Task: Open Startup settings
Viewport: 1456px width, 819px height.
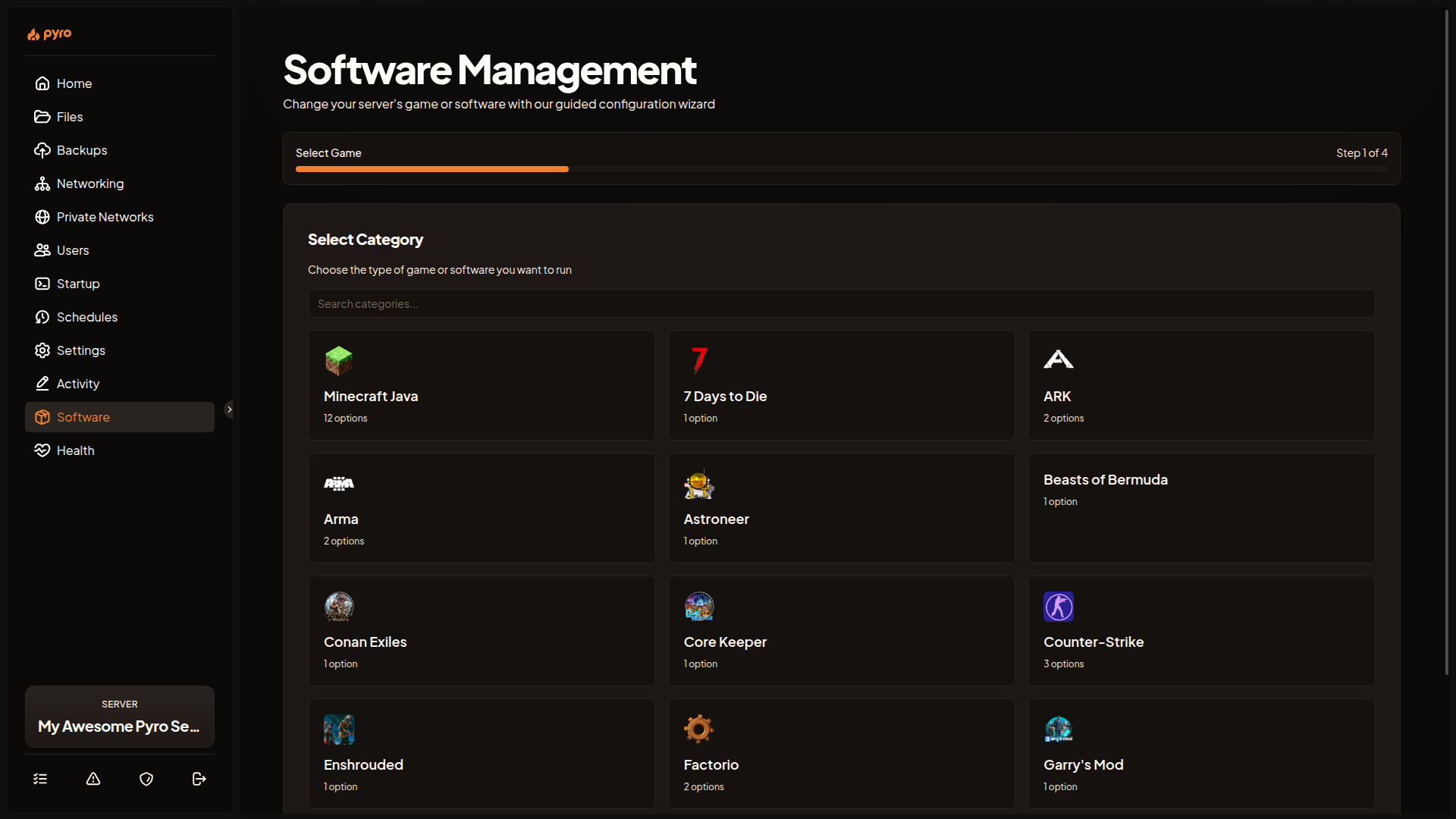Action: point(120,284)
